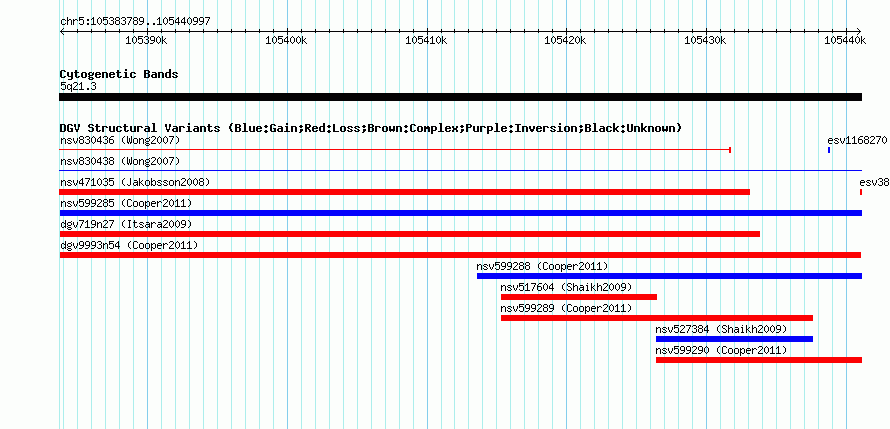Click the nsv830436 (Wong2007) label
The height and width of the screenshot is (429, 890).
(x=120, y=140)
